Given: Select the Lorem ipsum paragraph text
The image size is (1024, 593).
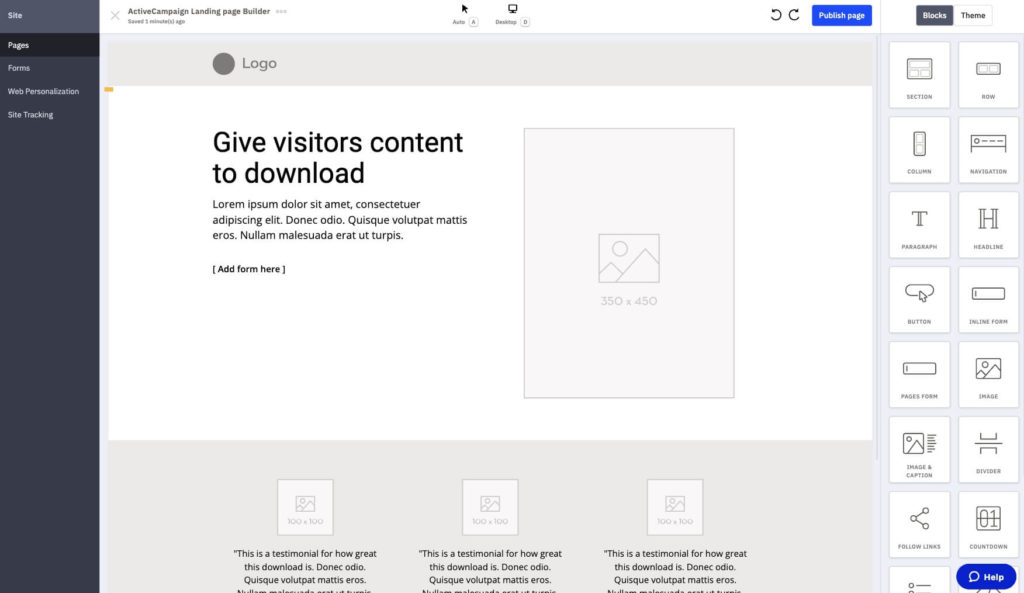Looking at the screenshot, I should tap(340, 219).
